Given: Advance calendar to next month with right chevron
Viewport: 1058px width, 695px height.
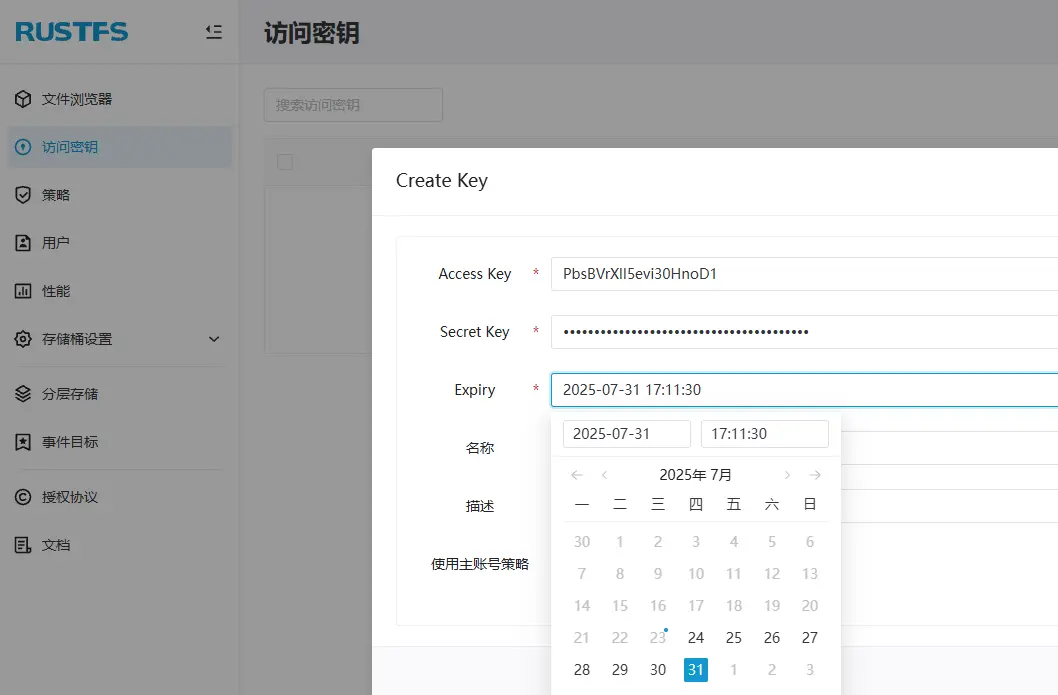Looking at the screenshot, I should point(788,474).
